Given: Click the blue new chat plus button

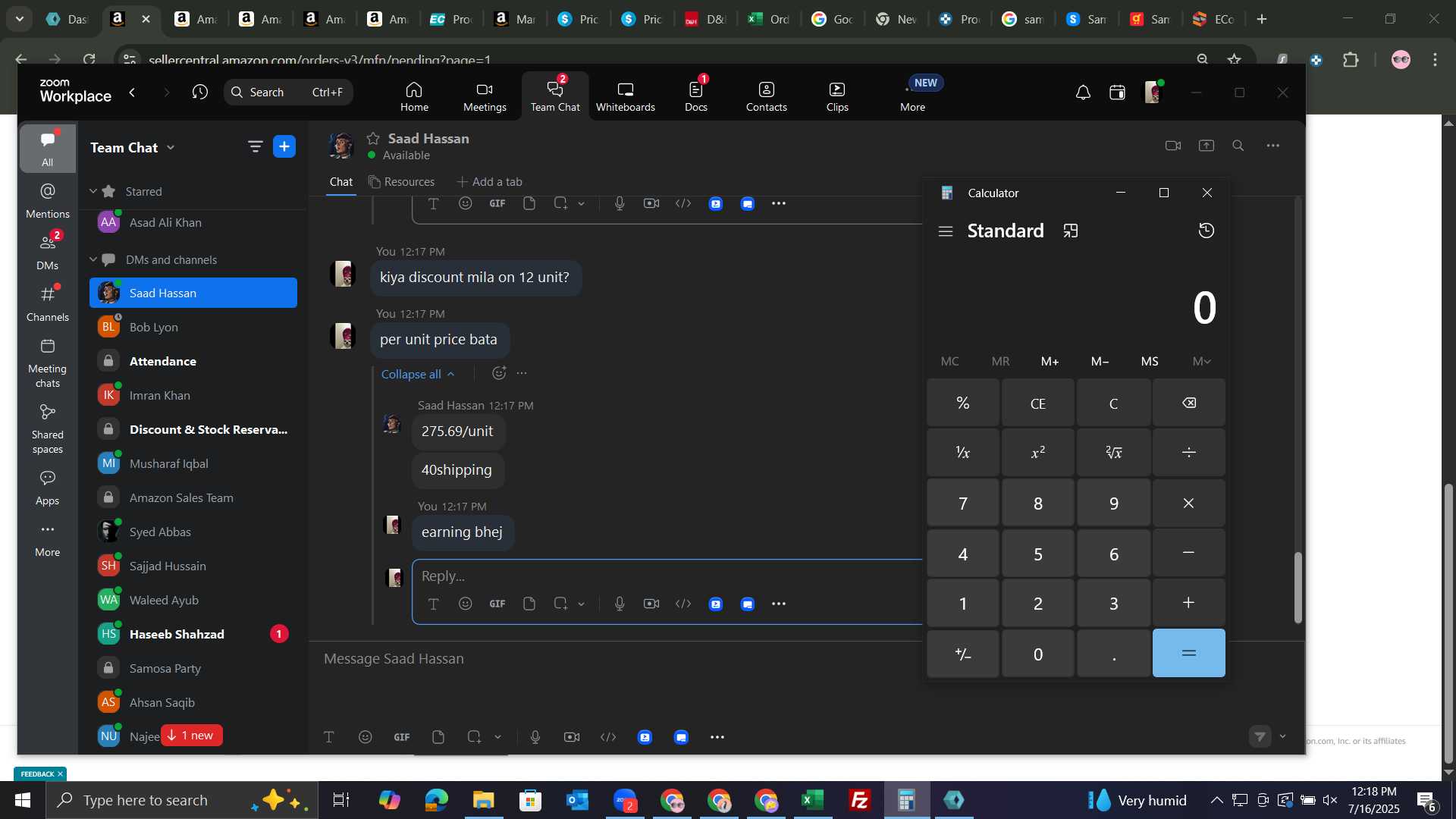Looking at the screenshot, I should click(x=284, y=146).
